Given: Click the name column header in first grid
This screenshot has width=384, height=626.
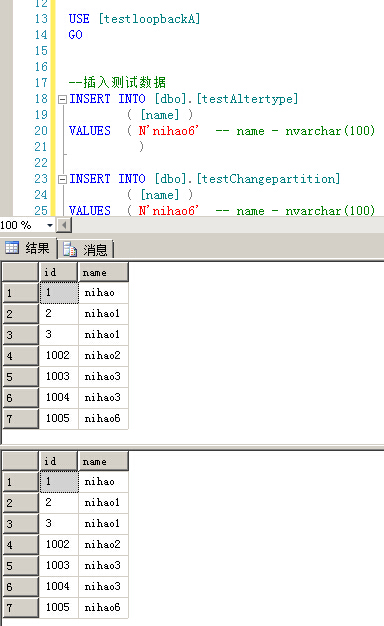Looking at the screenshot, I should 103,272.
